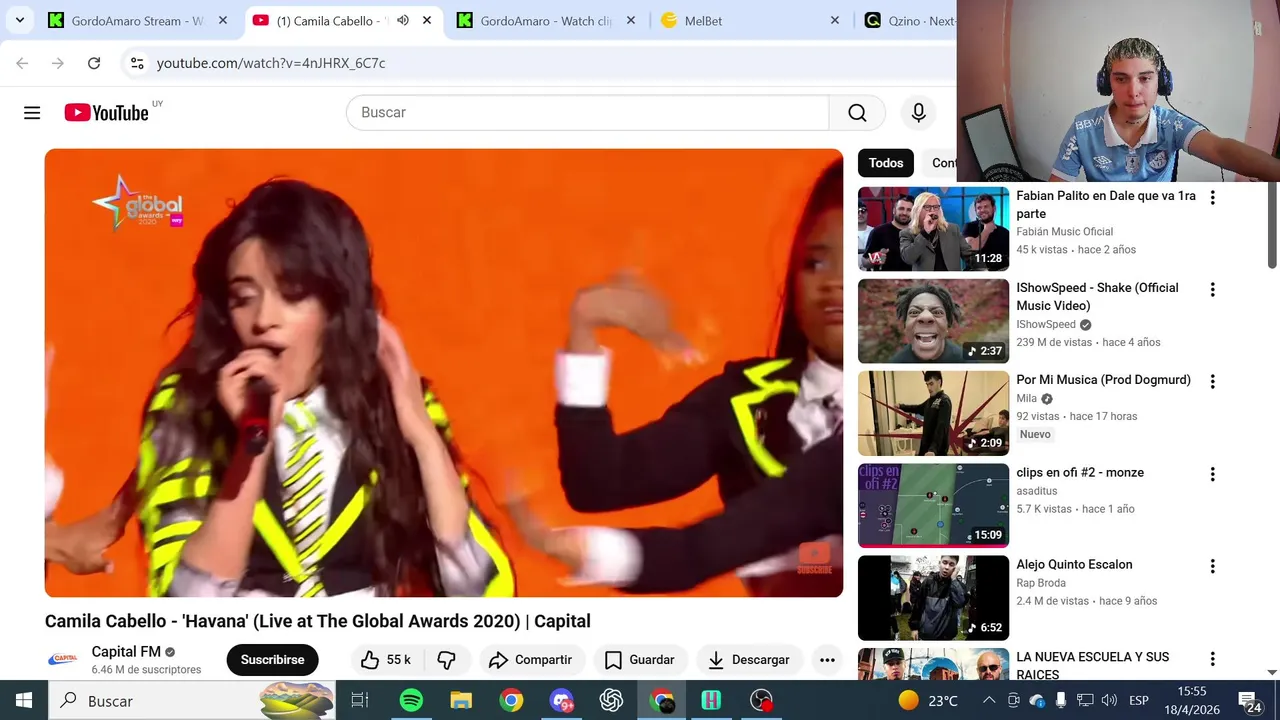Open site information icon in address bar
The image size is (1280, 720).
138,63
